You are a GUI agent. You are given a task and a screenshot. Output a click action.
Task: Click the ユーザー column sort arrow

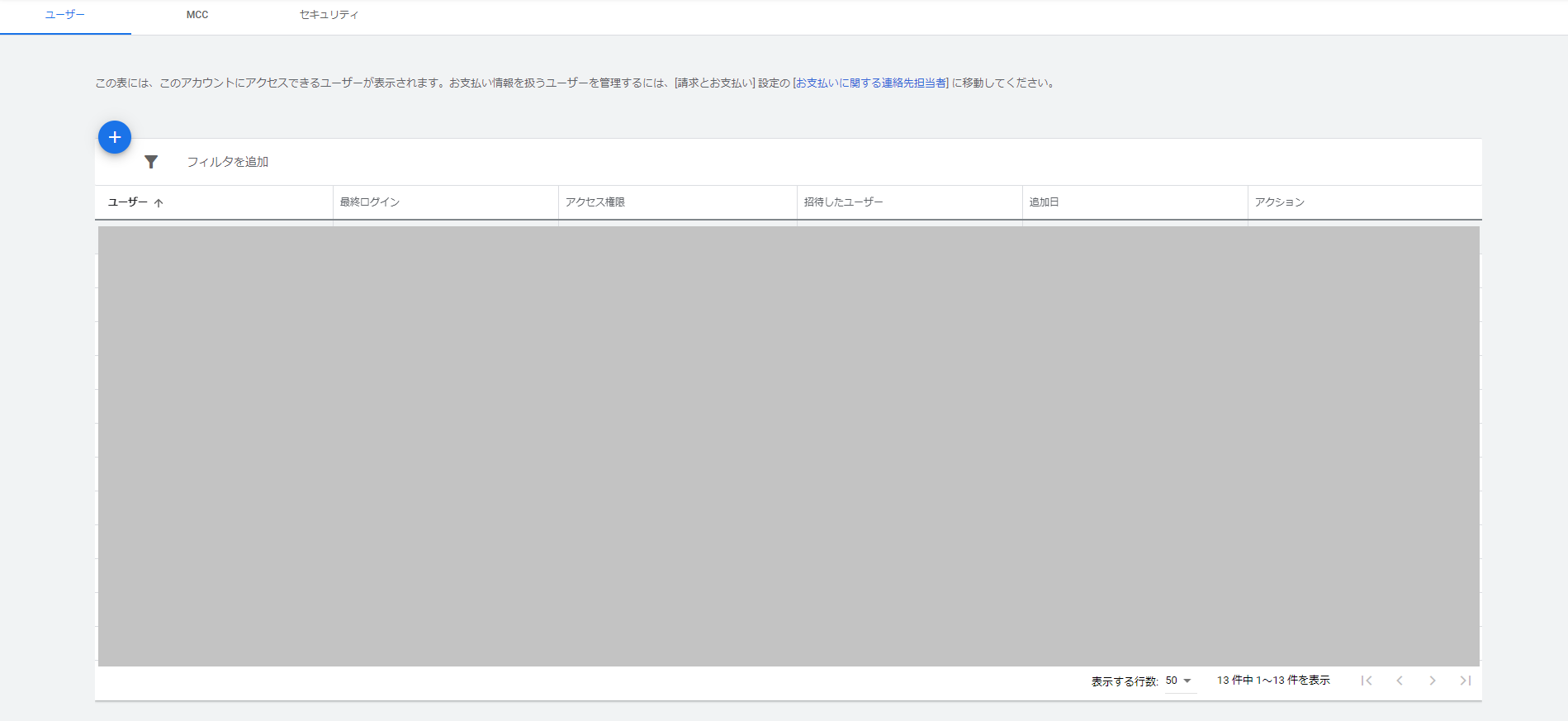pos(159,202)
